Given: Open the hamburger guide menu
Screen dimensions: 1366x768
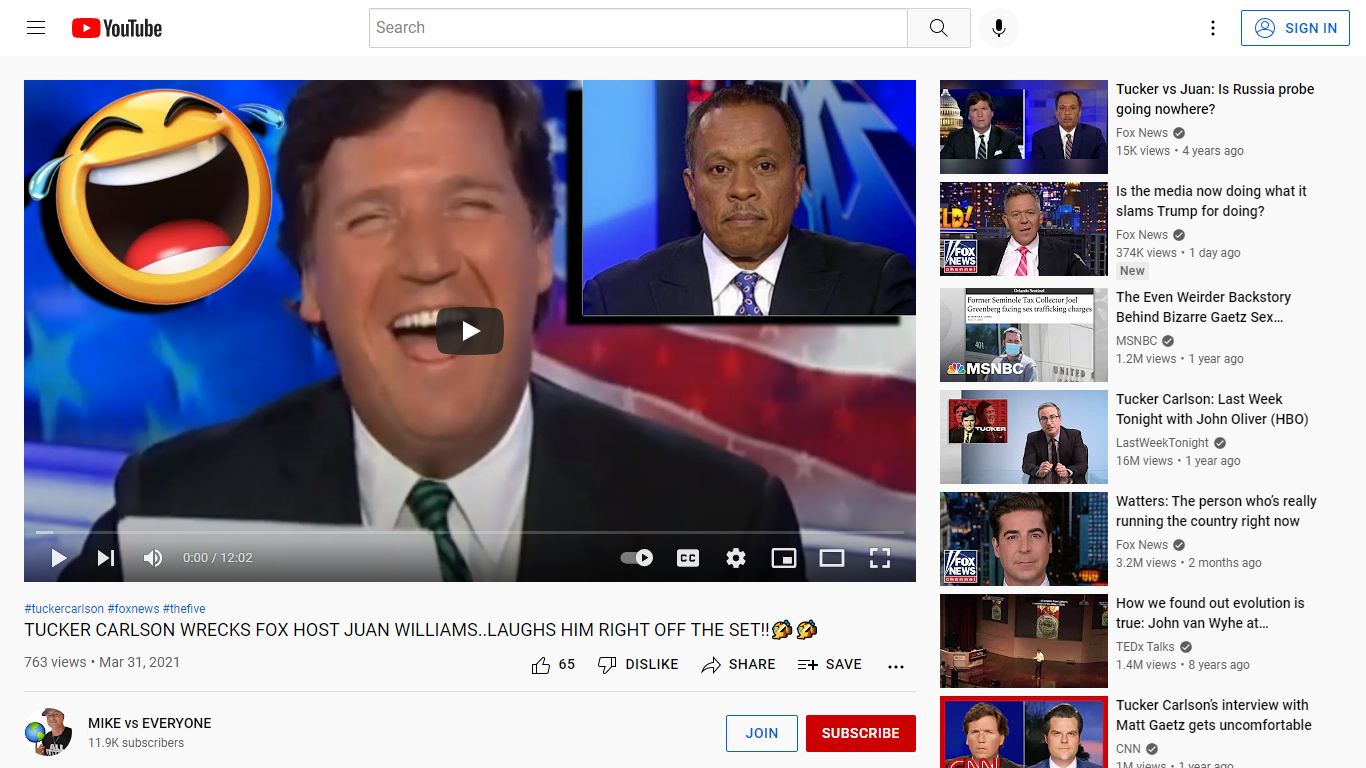Looking at the screenshot, I should (36, 28).
